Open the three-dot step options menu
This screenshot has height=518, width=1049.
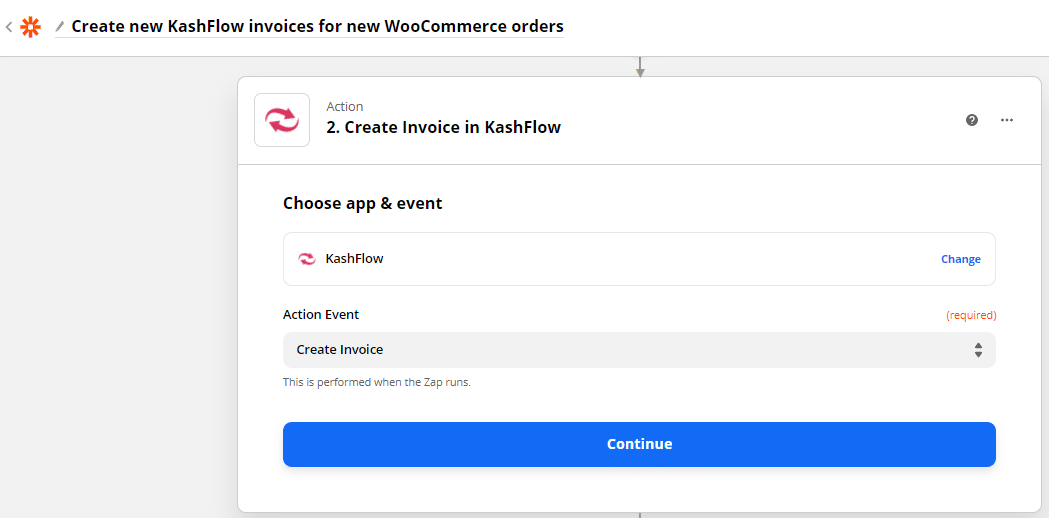(1007, 120)
